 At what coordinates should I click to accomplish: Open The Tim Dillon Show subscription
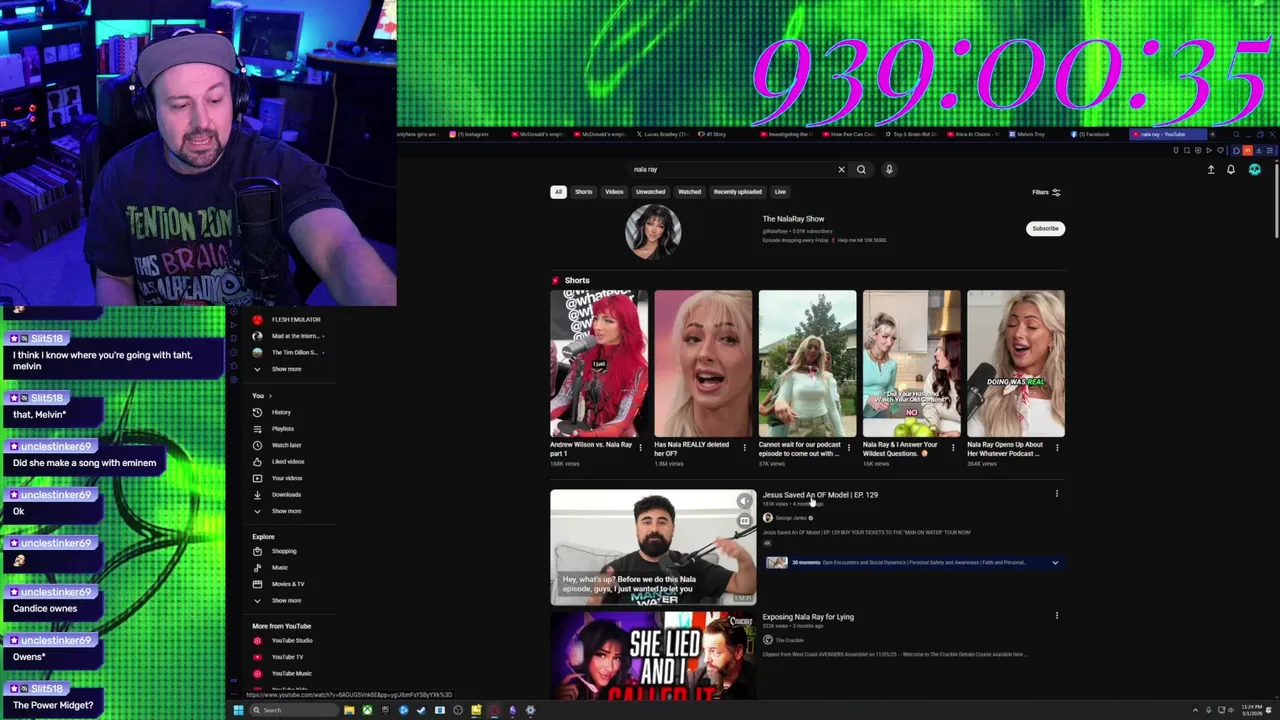tap(294, 352)
